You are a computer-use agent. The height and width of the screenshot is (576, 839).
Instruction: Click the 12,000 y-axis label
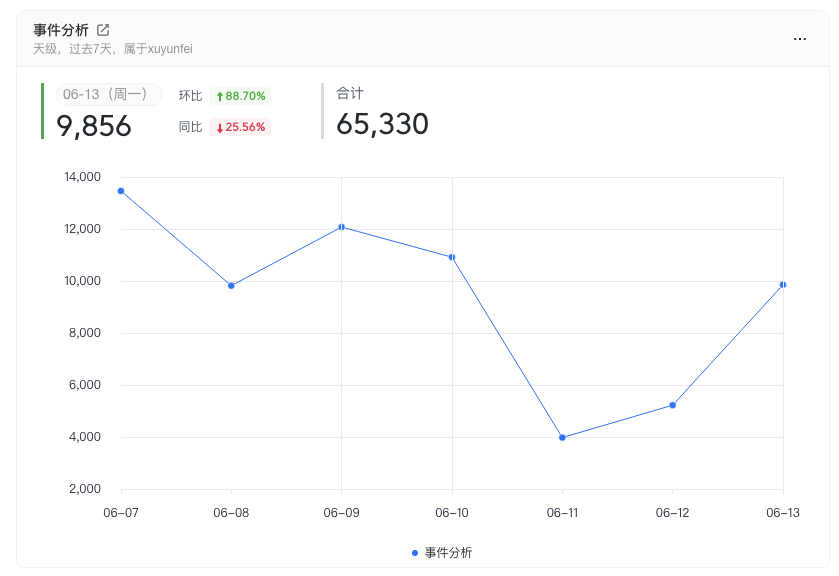tap(82, 229)
